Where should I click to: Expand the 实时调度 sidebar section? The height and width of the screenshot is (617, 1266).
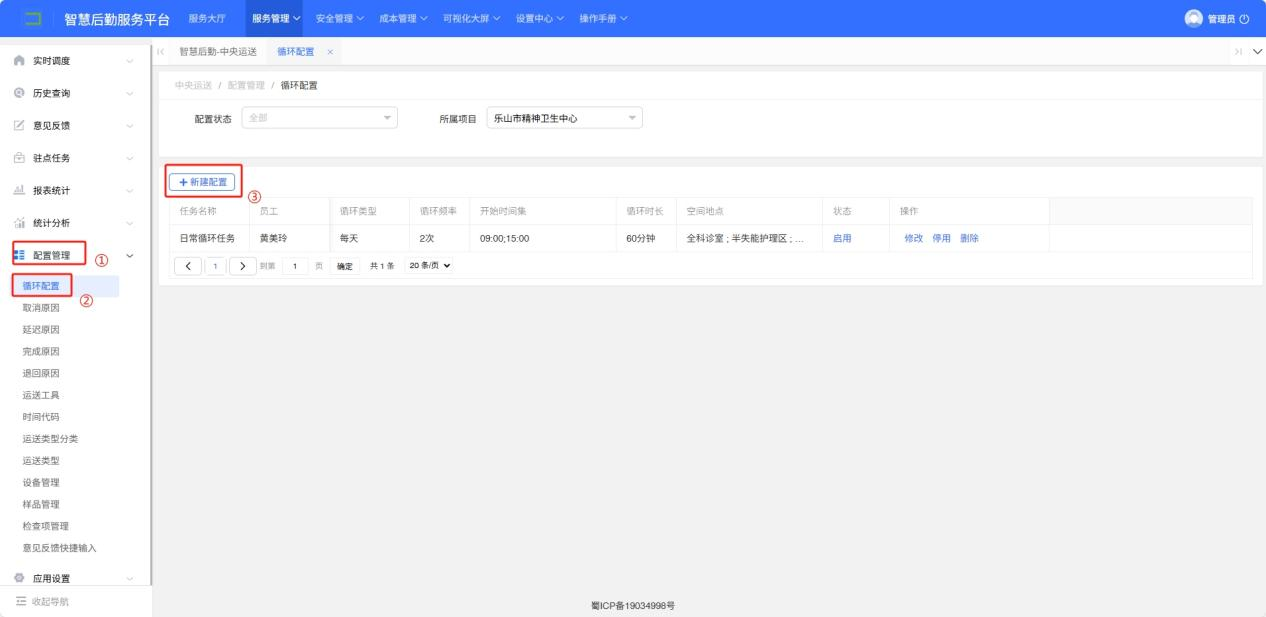tap(129, 61)
